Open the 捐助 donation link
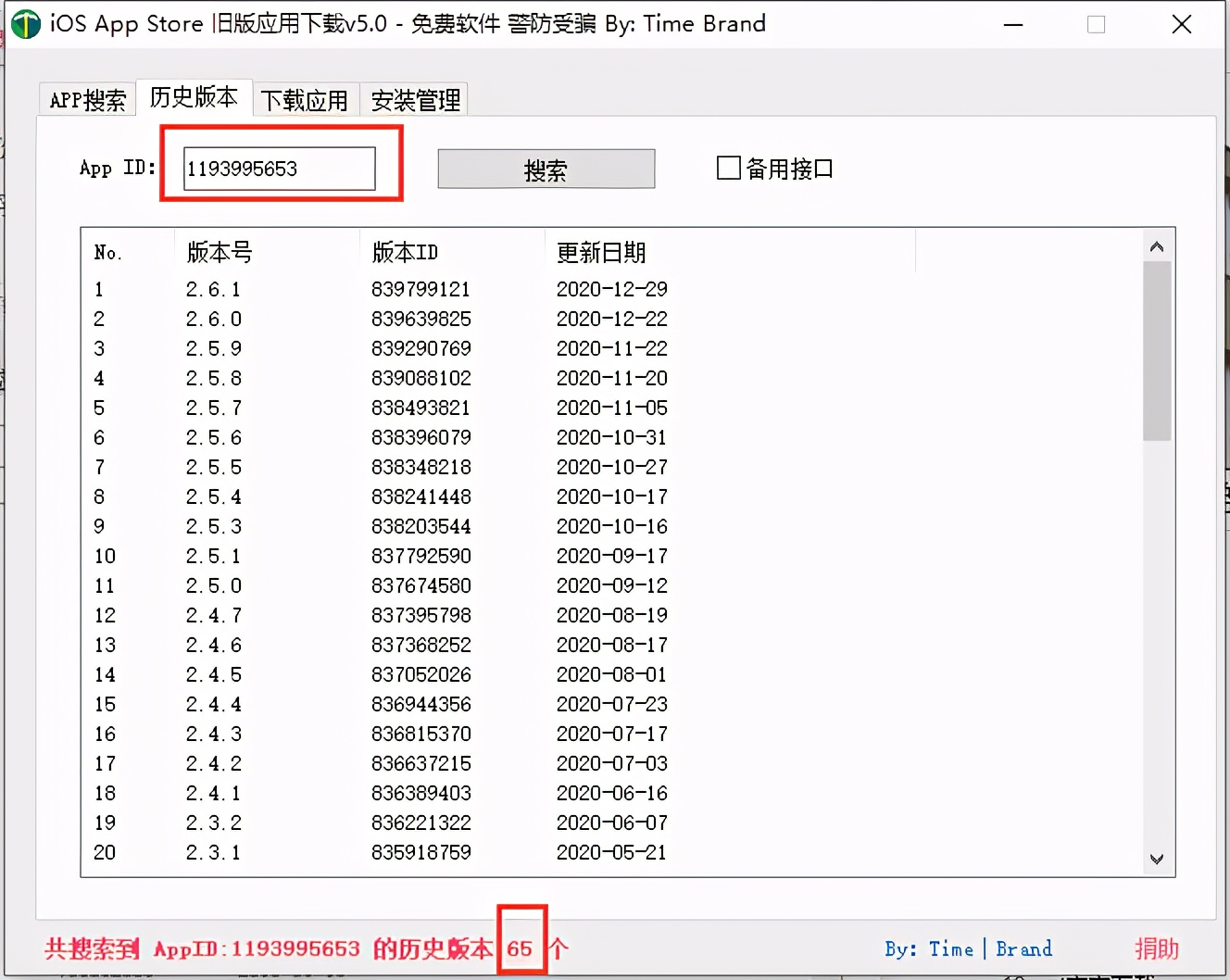Image resolution: width=1230 pixels, height=980 pixels. [x=1156, y=949]
